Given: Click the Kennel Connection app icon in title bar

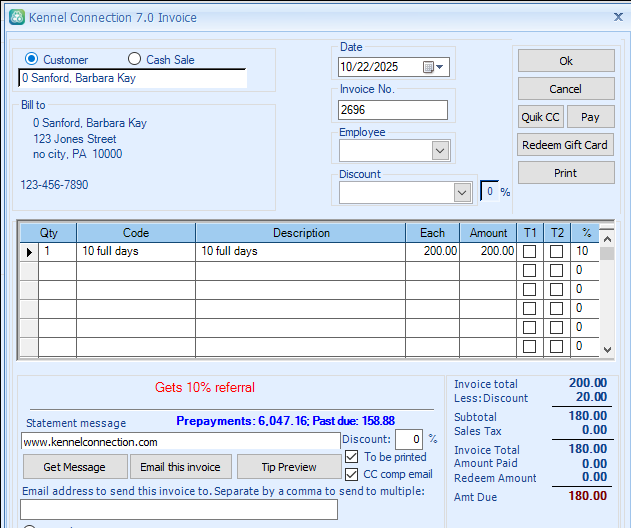Looking at the screenshot, I should 15,17.
